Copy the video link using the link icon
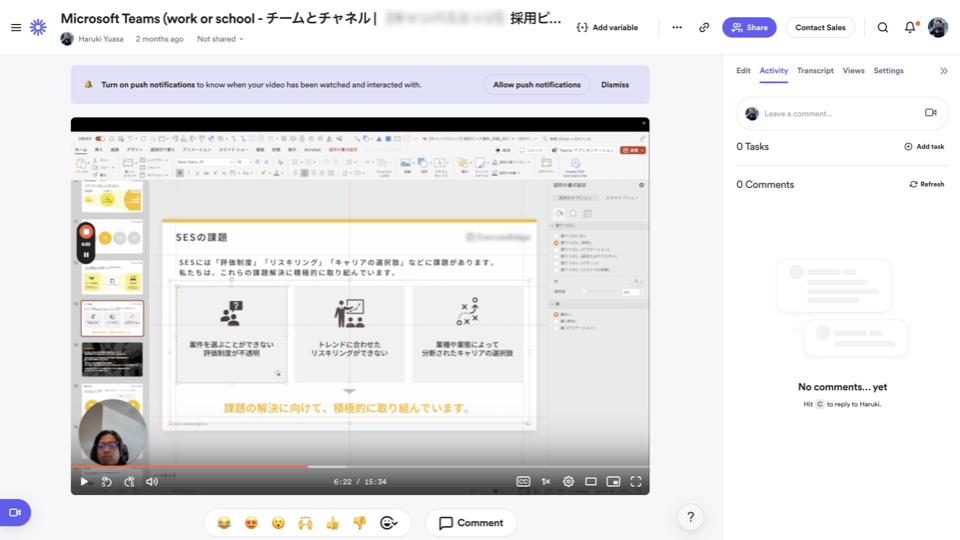The image size is (960, 540). [704, 28]
